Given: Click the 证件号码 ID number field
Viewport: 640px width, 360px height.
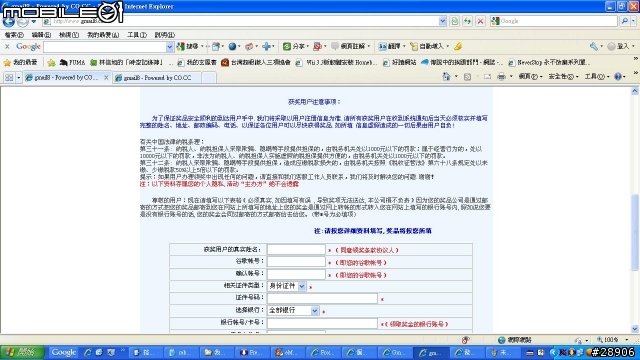Looking at the screenshot, I should point(322,298).
